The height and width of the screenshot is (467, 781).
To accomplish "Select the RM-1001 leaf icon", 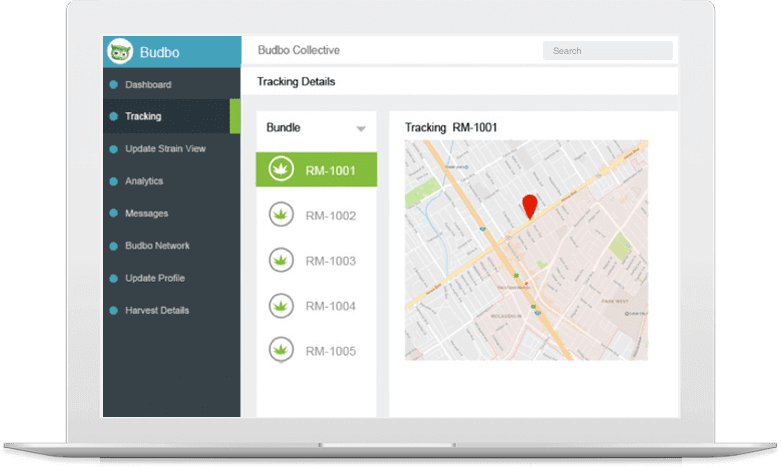I will [281, 169].
